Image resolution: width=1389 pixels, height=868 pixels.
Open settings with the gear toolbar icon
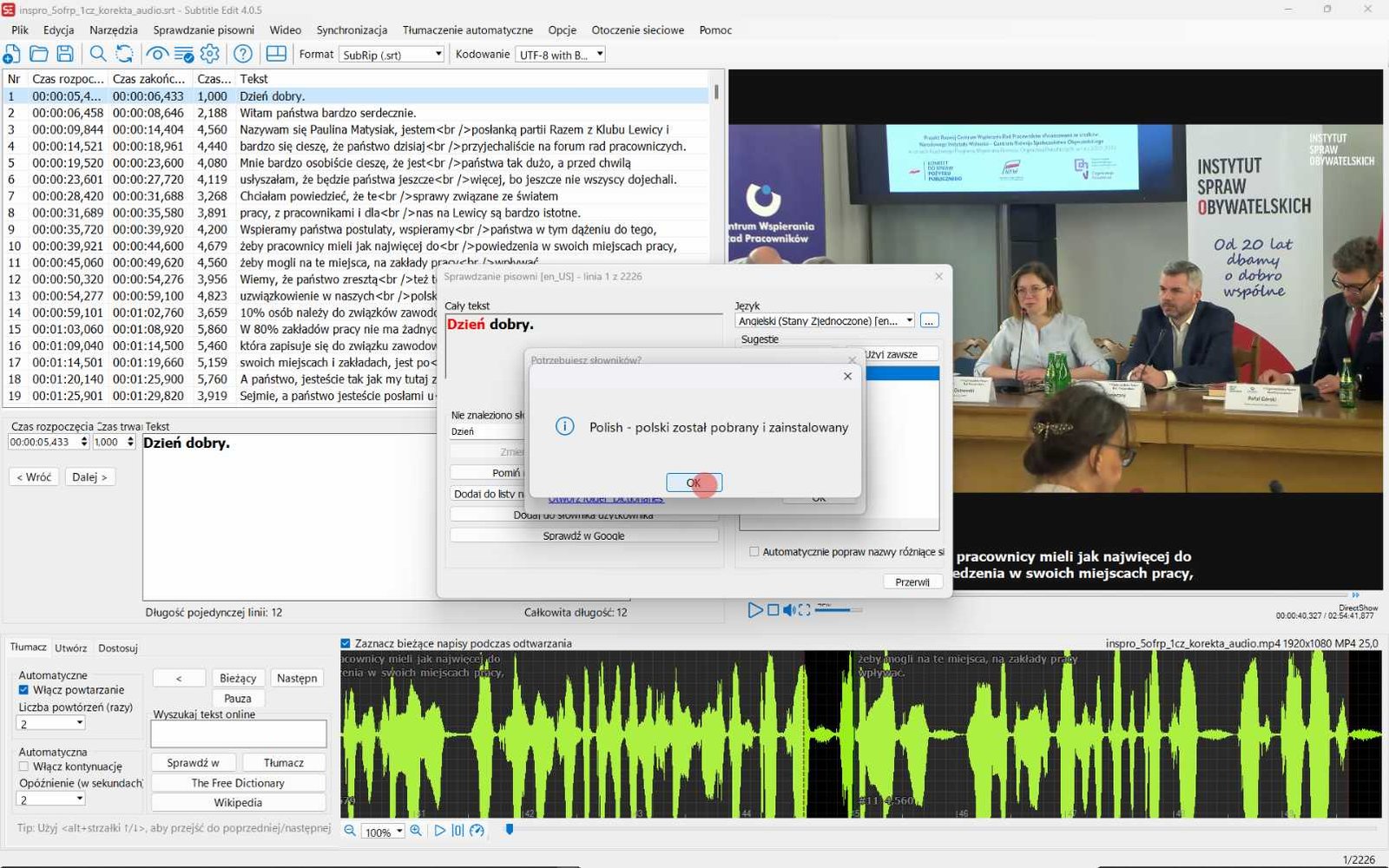[x=210, y=54]
